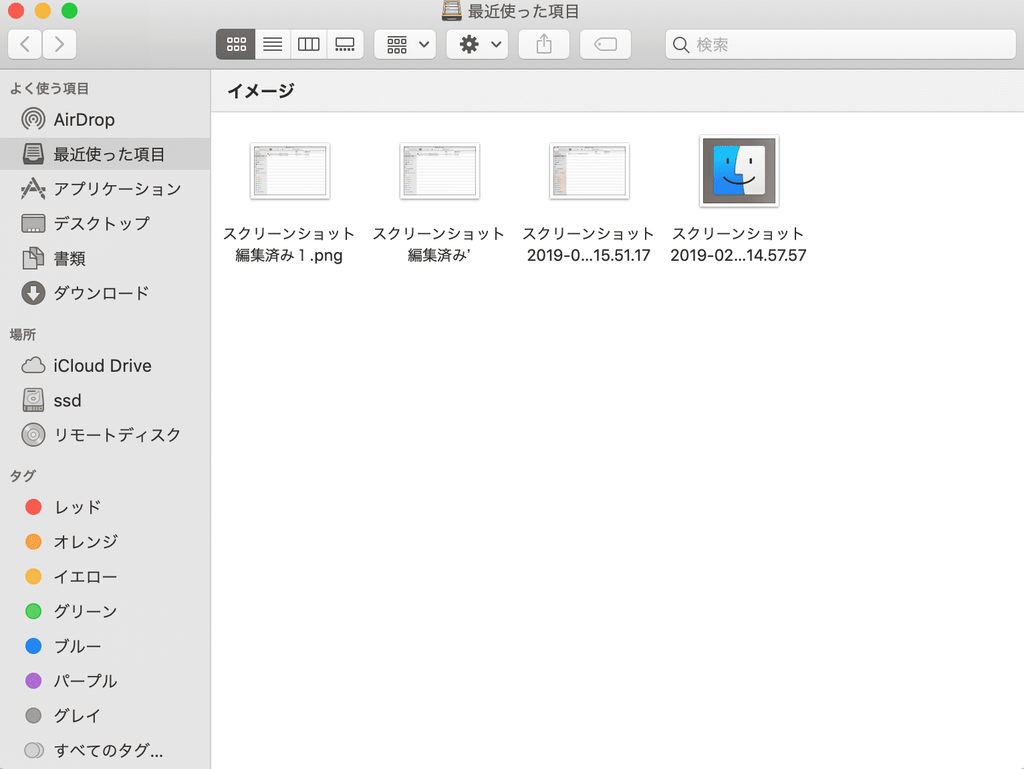Click the ssd disk icon
The image size is (1024, 769).
(x=33, y=400)
